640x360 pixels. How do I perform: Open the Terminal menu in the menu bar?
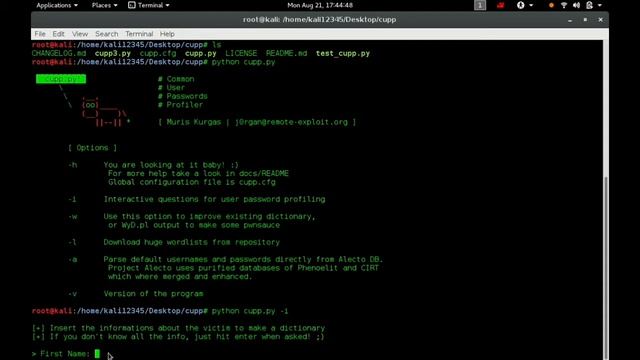pos(139,34)
